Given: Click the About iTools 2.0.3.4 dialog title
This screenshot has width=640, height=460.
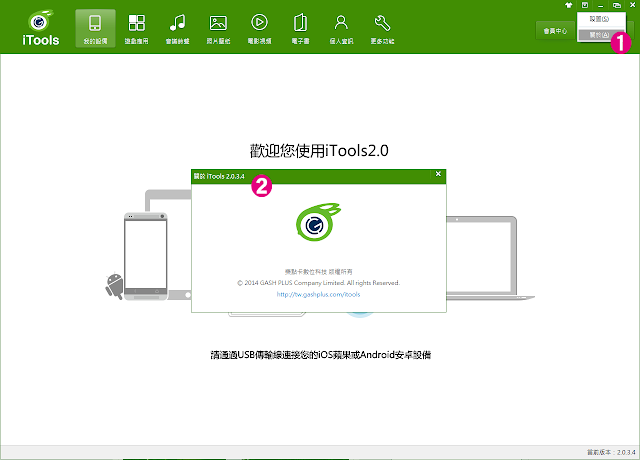Looking at the screenshot, I should click(x=219, y=176).
